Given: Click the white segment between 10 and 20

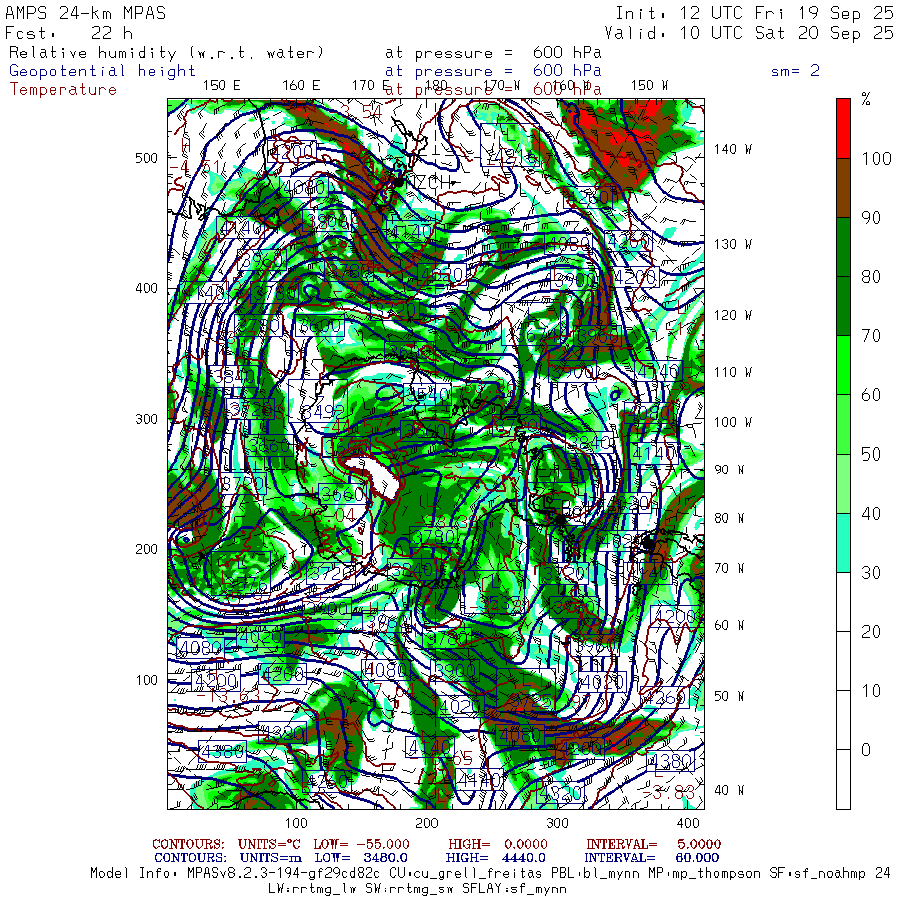Looking at the screenshot, I should 843,660.
